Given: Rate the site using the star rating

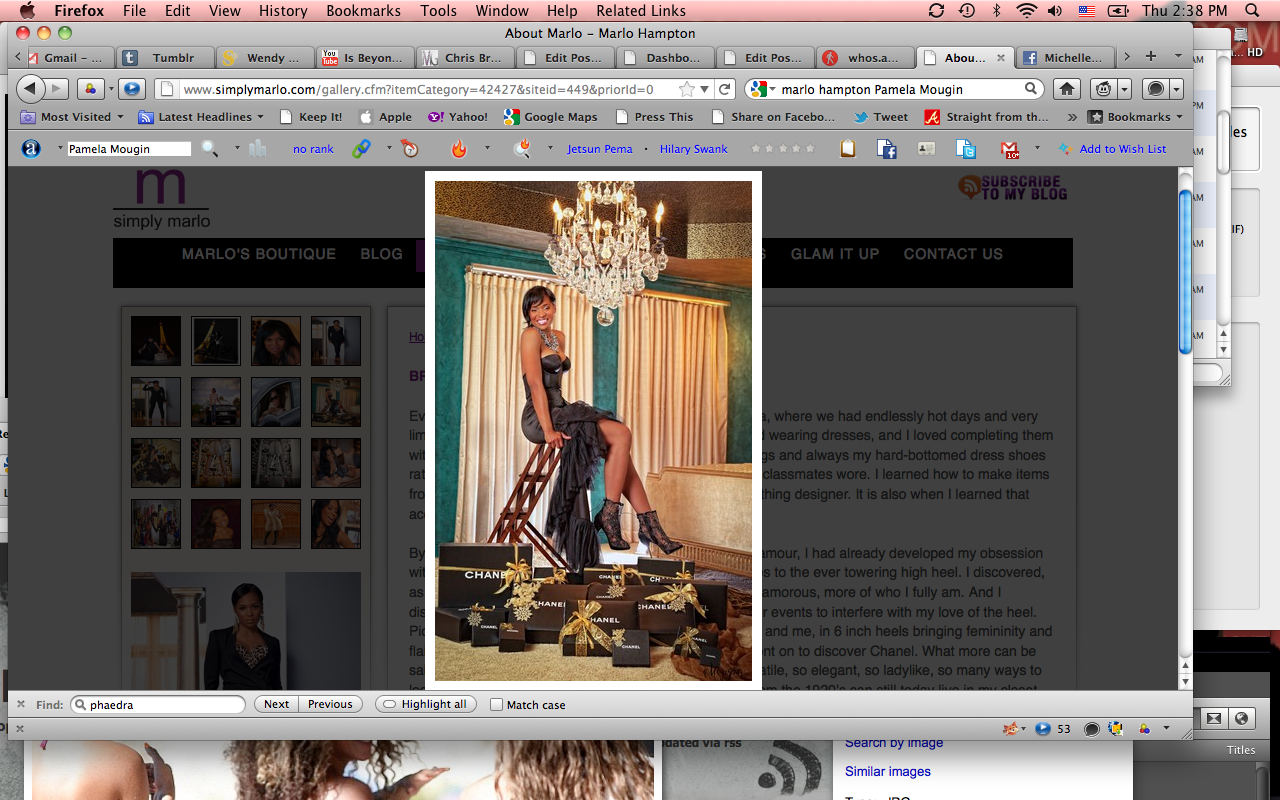Looking at the screenshot, I should (782, 149).
